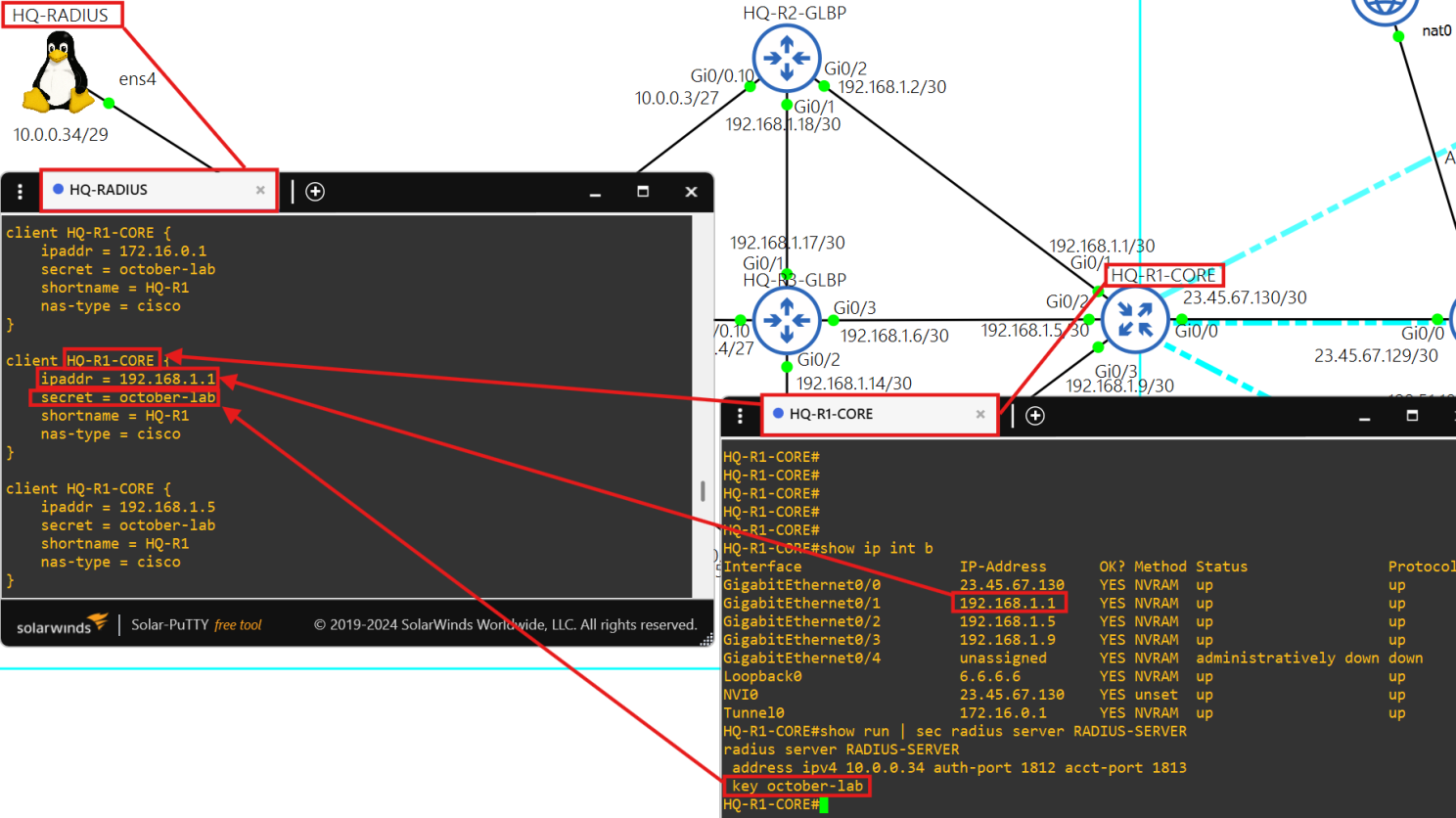Click the nat0 cloud node icon
This screenshot has width=1456, height=818.
click(1384, 10)
